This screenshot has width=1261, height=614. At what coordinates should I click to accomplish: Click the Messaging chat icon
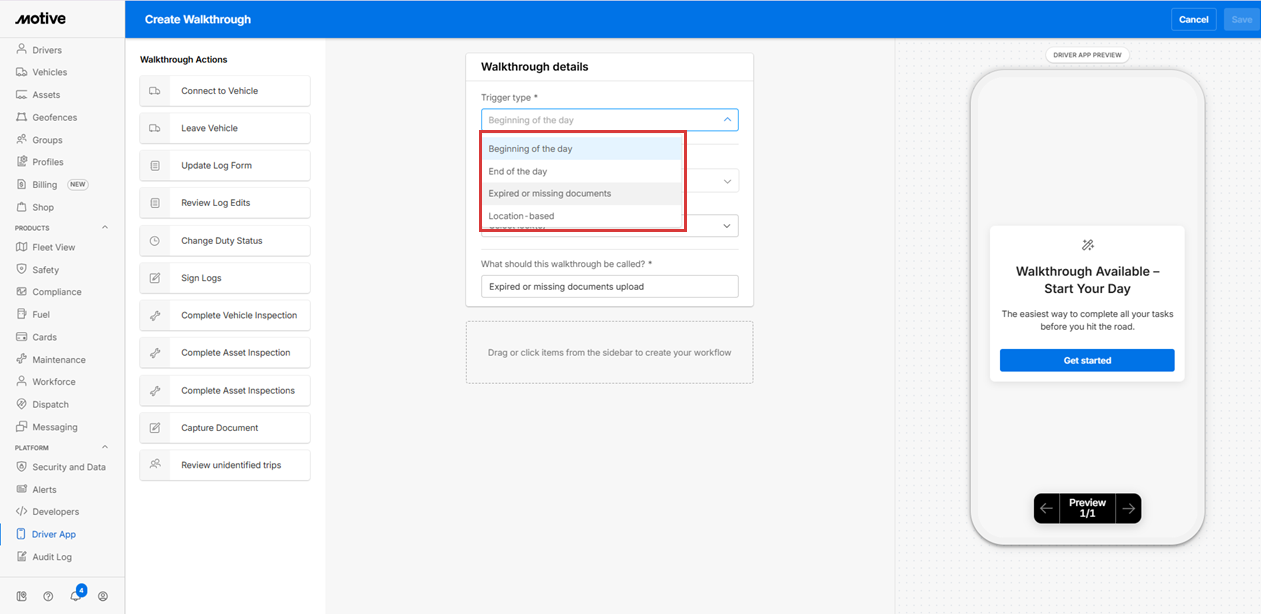pos(22,427)
